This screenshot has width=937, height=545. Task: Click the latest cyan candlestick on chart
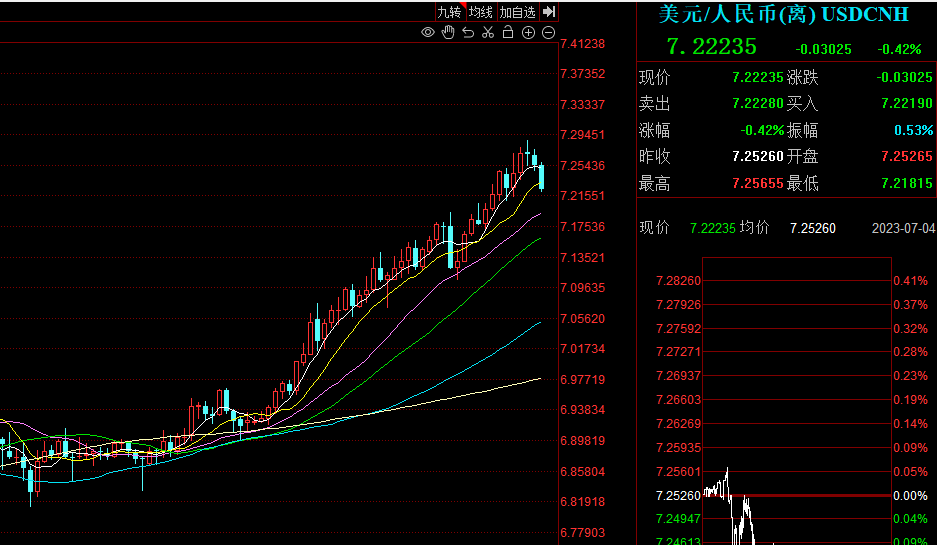tap(541, 177)
